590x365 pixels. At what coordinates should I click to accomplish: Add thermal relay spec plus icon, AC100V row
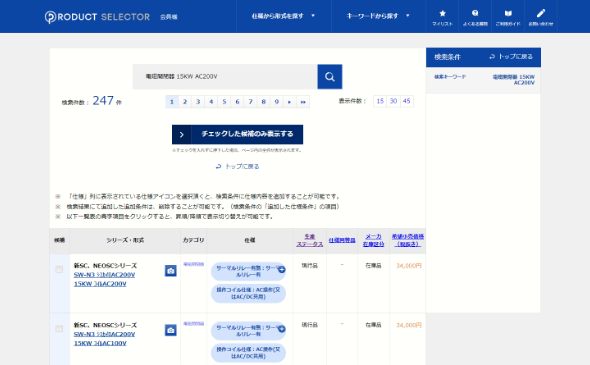(281, 329)
